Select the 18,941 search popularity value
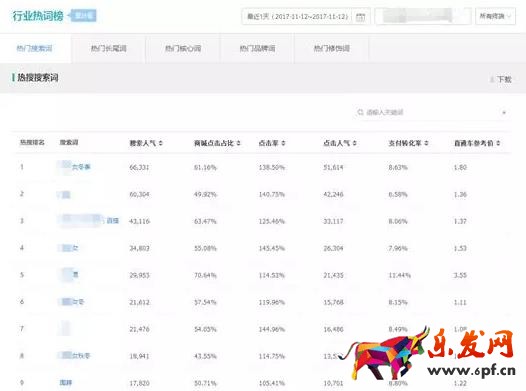This screenshot has height=391, width=526. pos(139,356)
